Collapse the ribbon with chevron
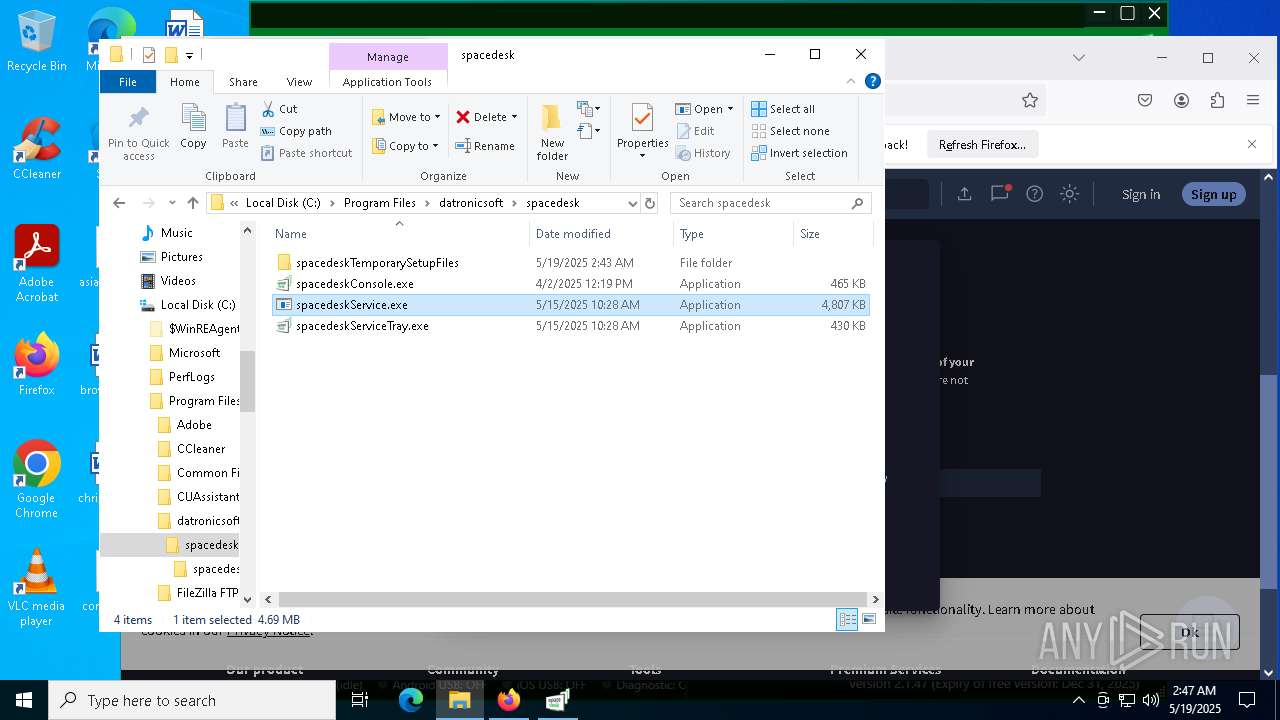Screen dimensions: 1280x720 click(851, 82)
